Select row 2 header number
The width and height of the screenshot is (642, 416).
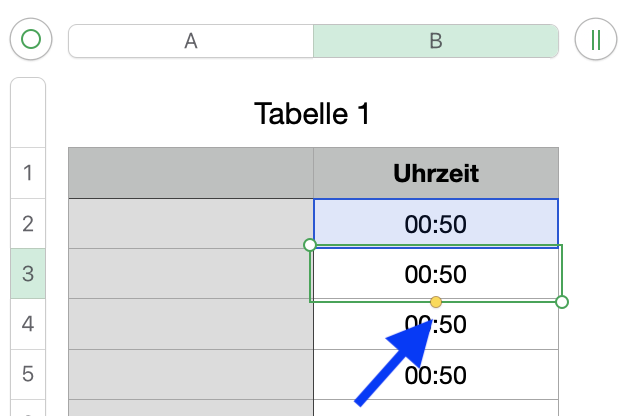pos(28,224)
